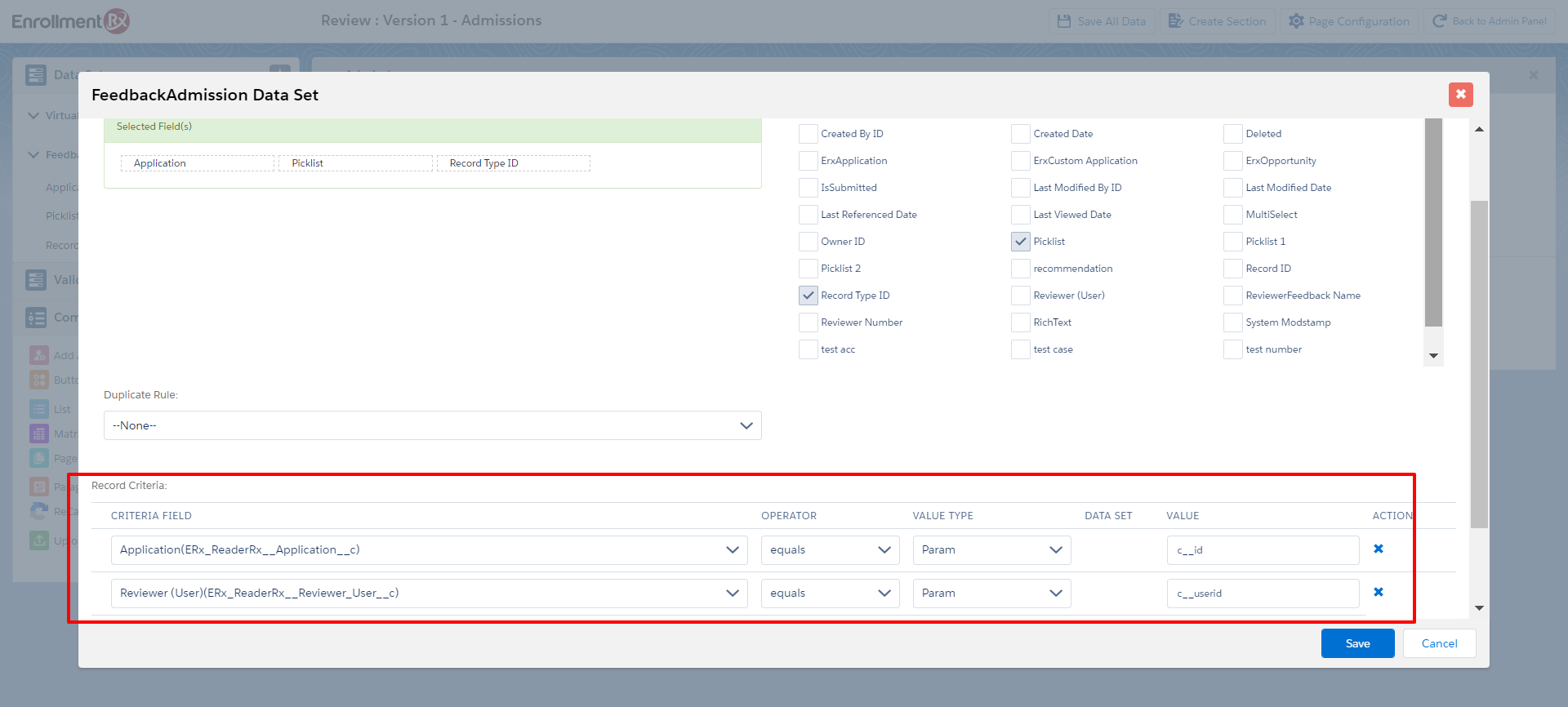
Task: Edit the c__userid value field
Action: point(1263,594)
